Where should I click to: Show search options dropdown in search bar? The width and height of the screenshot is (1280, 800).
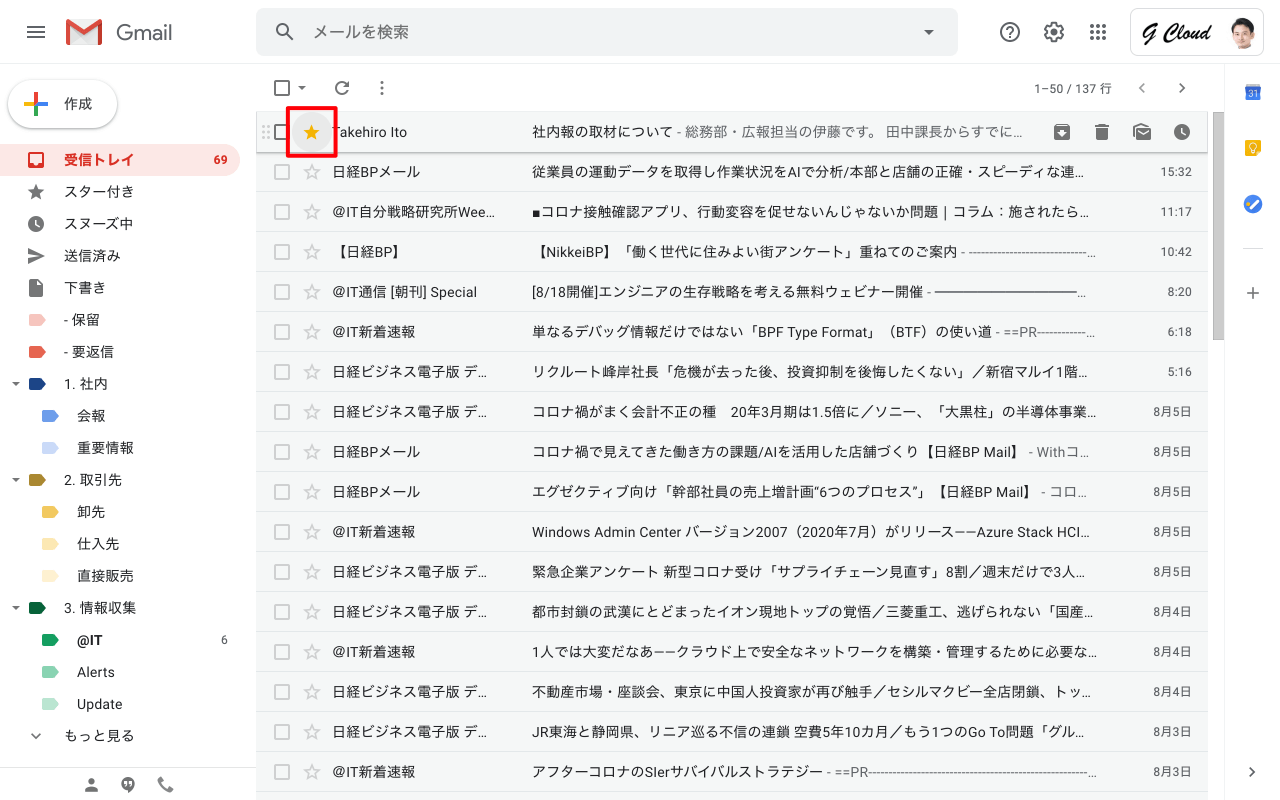point(929,32)
